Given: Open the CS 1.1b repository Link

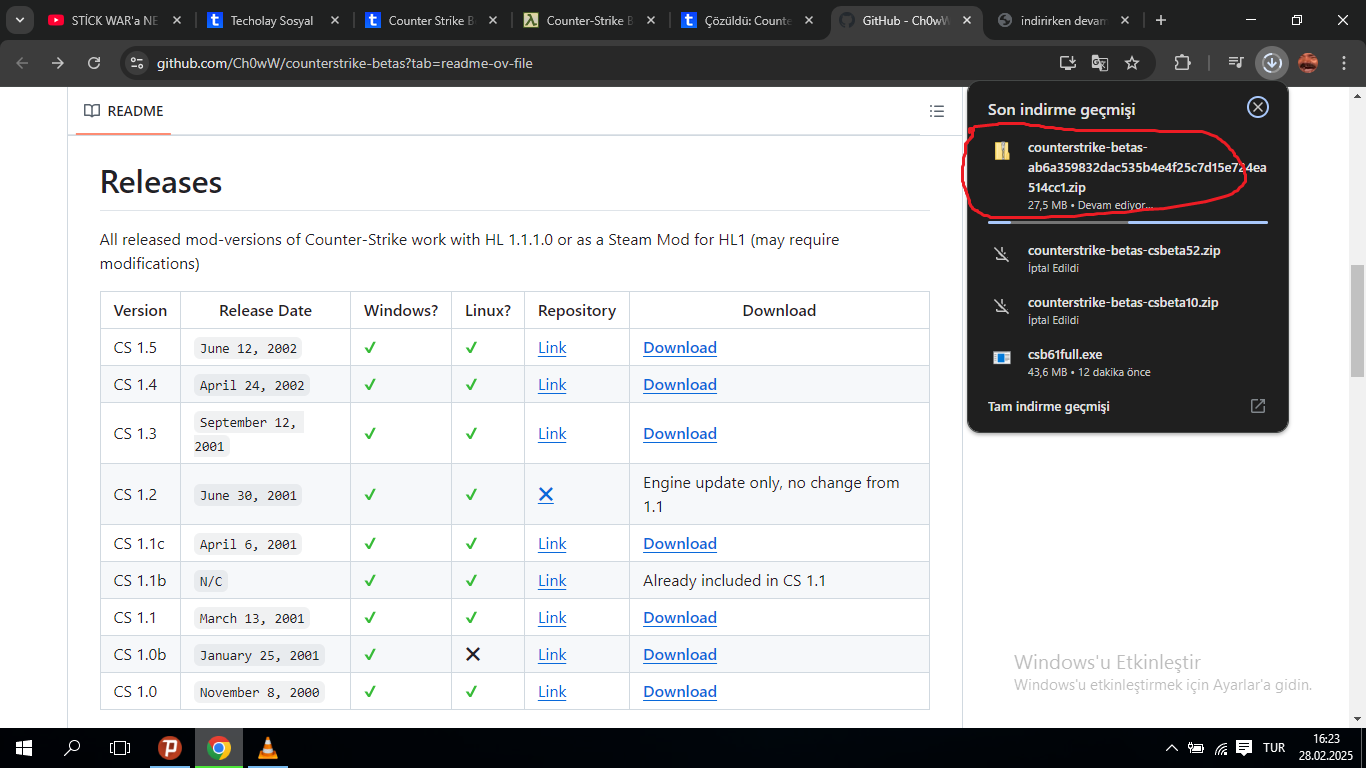Looking at the screenshot, I should 552,581.
